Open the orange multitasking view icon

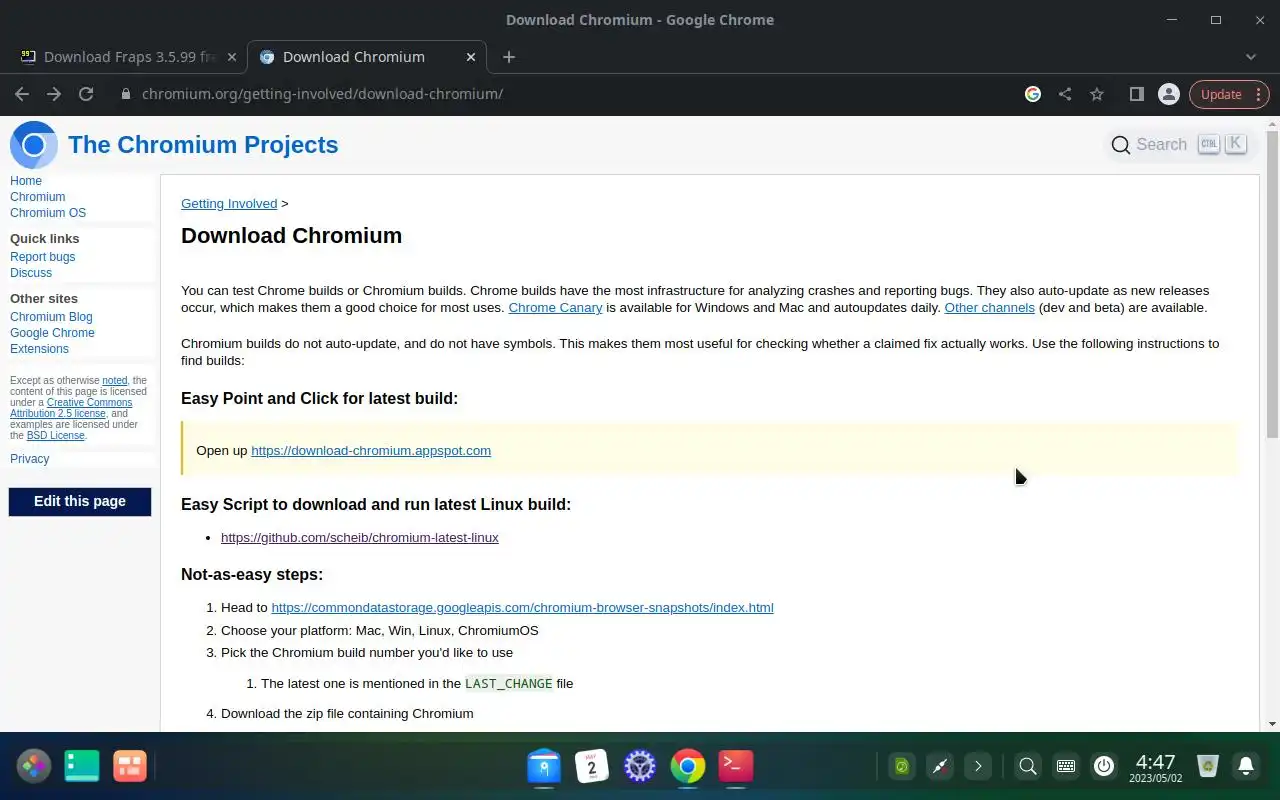pos(130,766)
